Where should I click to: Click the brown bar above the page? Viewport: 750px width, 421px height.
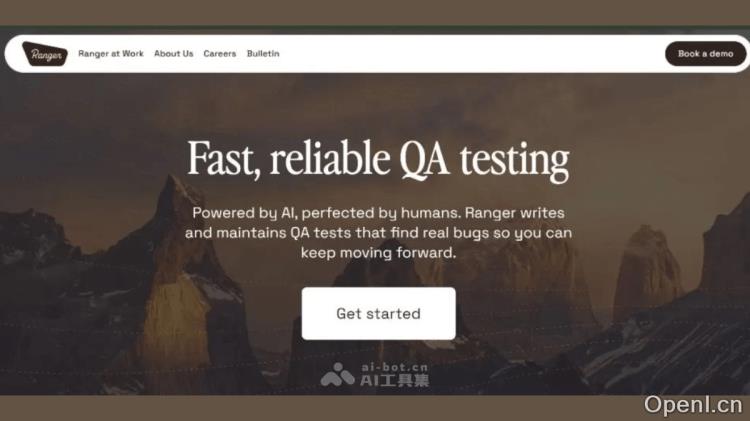pos(375,12)
